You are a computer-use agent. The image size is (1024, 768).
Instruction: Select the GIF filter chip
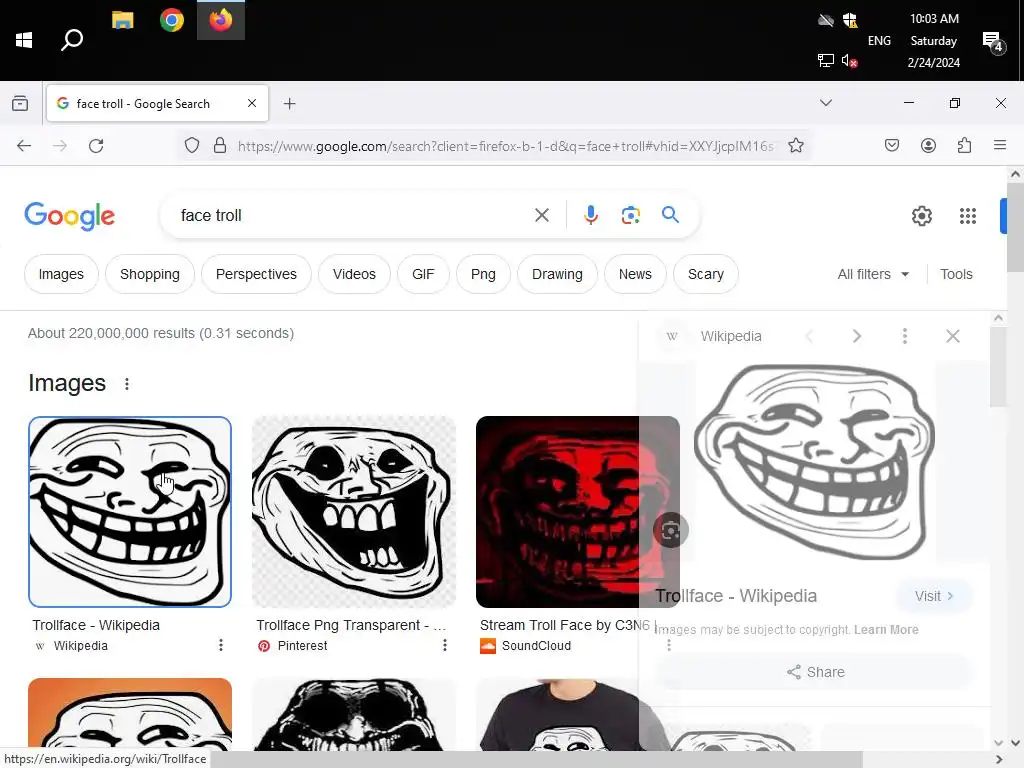coord(423,274)
